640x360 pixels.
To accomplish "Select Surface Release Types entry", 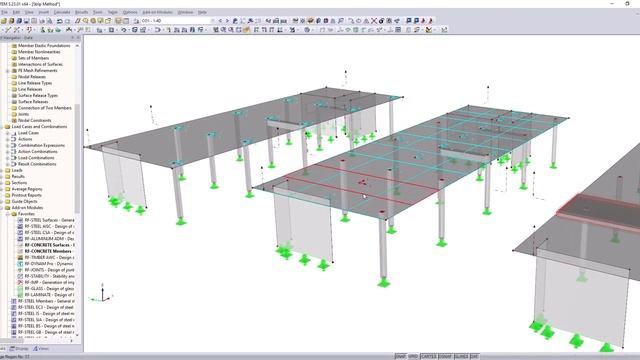I will click(38, 96).
